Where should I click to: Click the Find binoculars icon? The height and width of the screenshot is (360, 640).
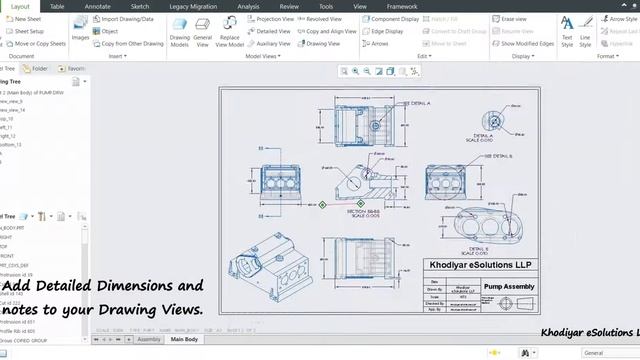pyautogui.click(x=525, y=353)
